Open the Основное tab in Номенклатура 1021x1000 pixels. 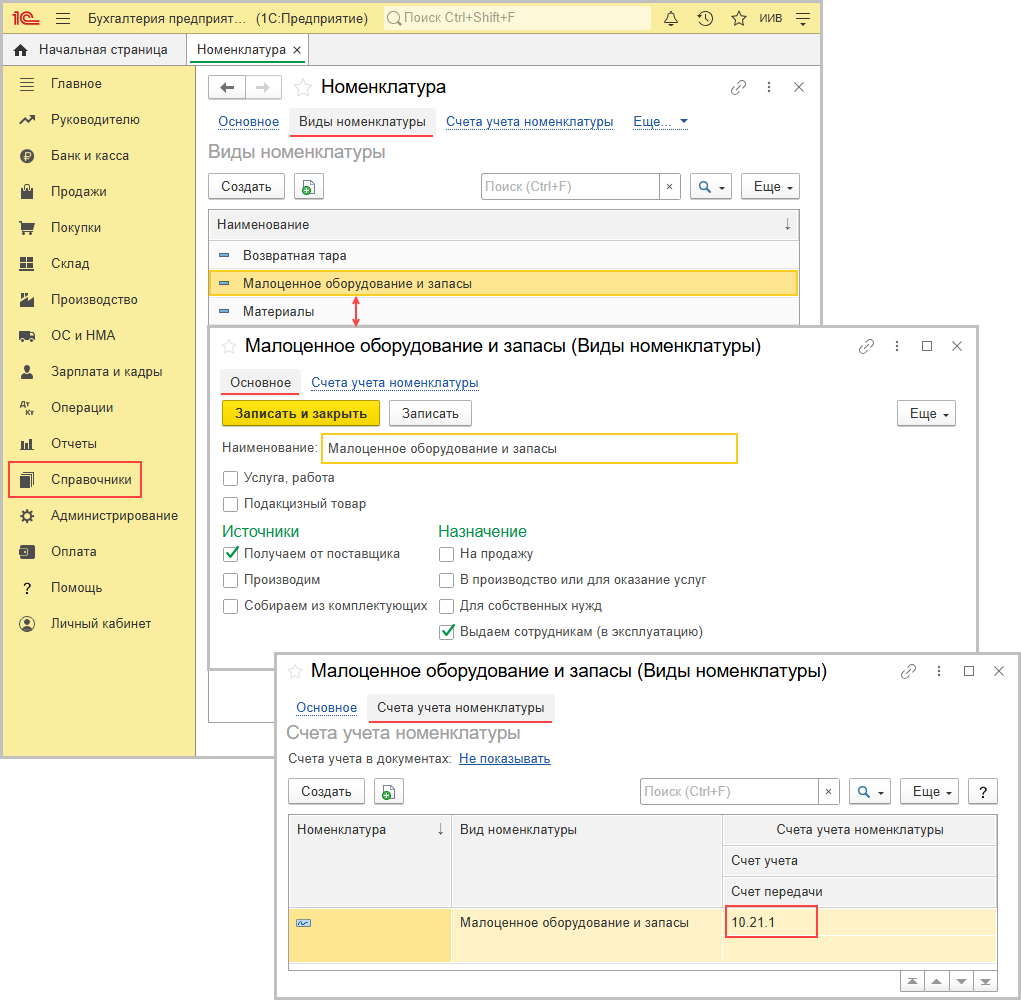tap(249, 122)
